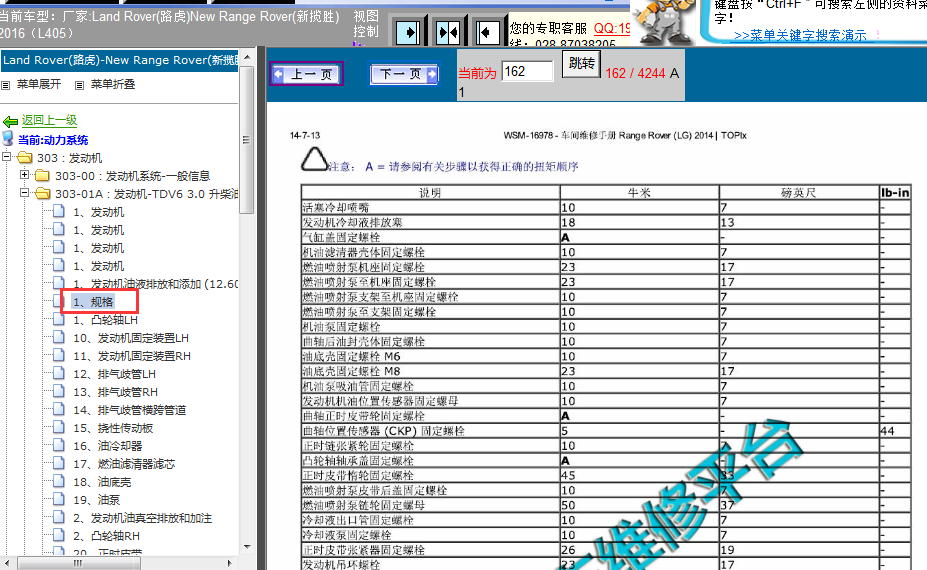Open 11、发动机固定装置RH
This screenshot has height=570, width=927.
(x=132, y=356)
